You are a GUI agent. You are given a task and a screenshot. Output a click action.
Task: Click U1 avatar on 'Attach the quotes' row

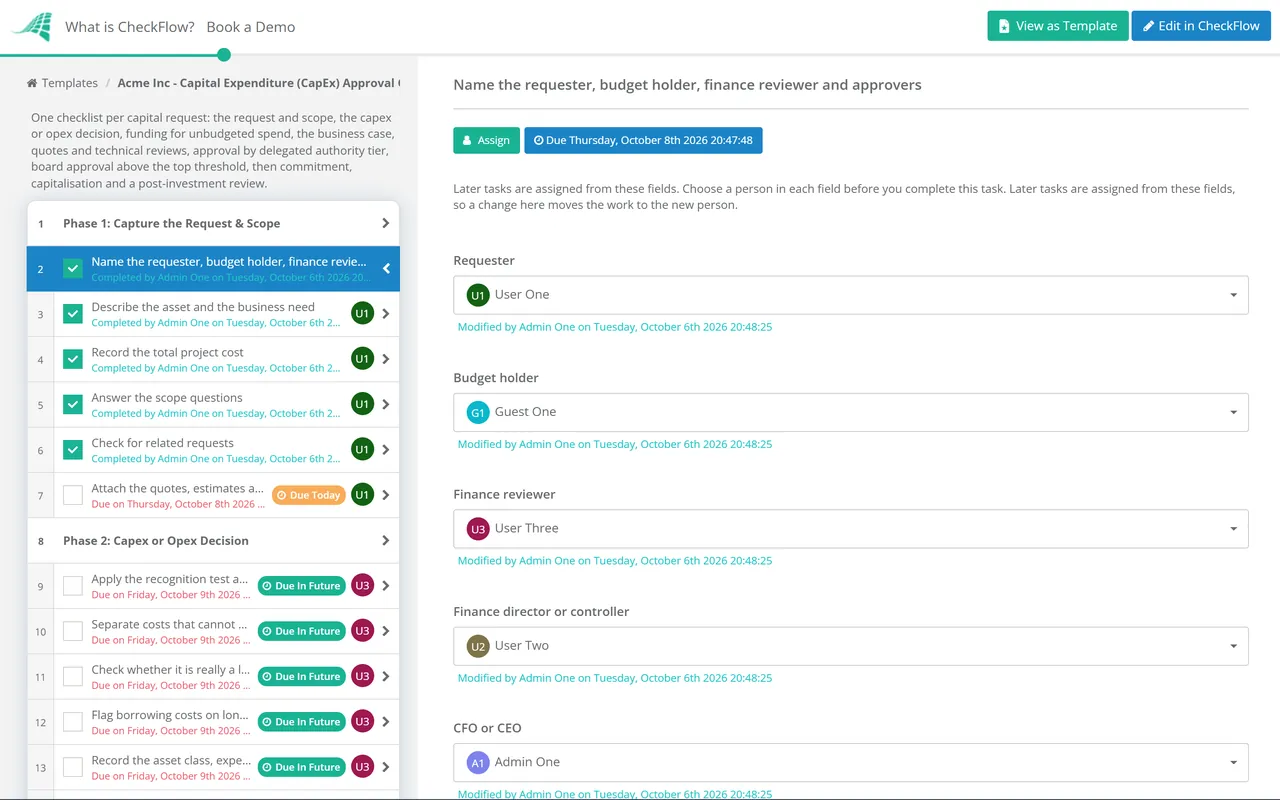tap(362, 495)
